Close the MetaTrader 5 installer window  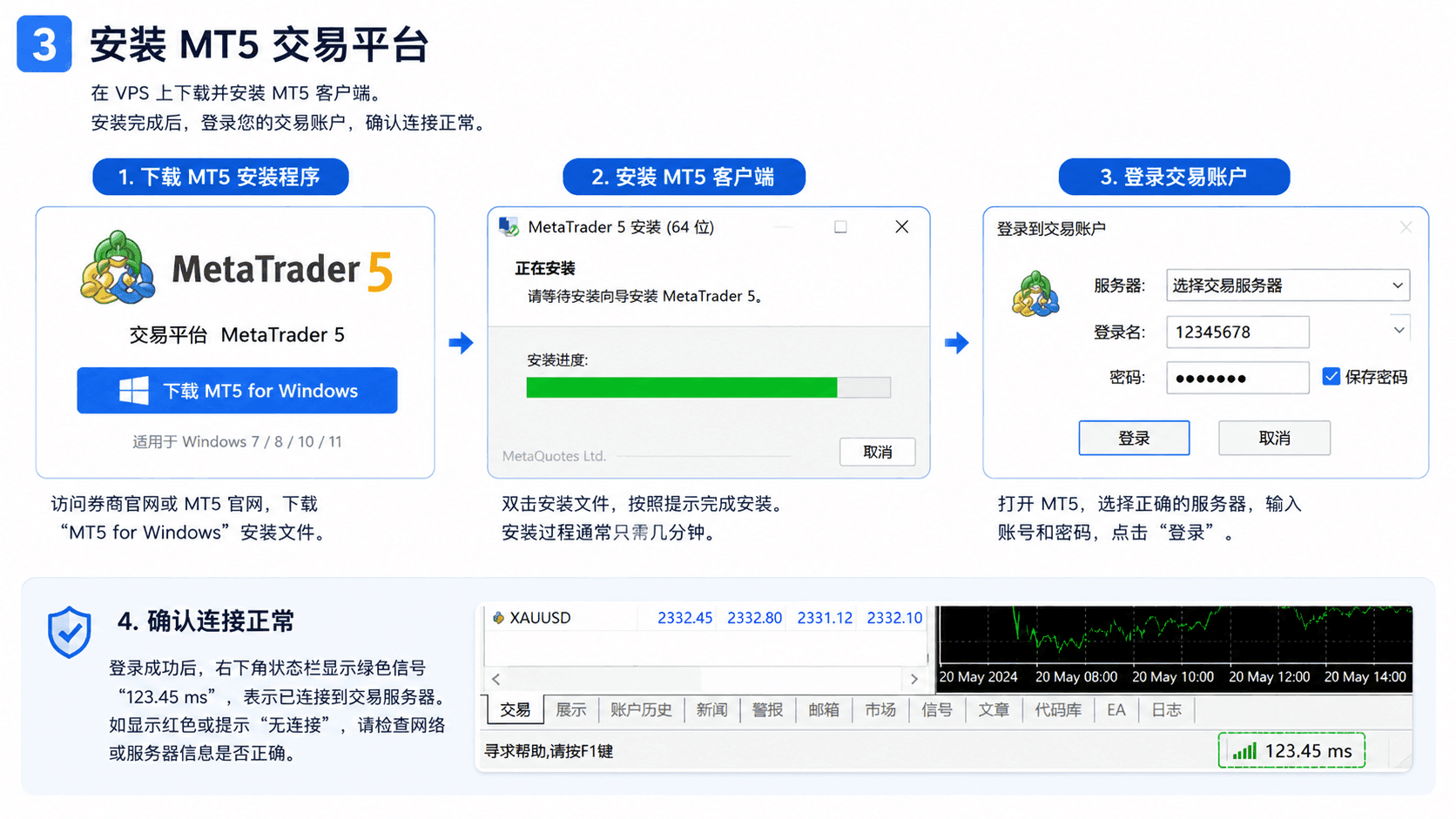901,227
